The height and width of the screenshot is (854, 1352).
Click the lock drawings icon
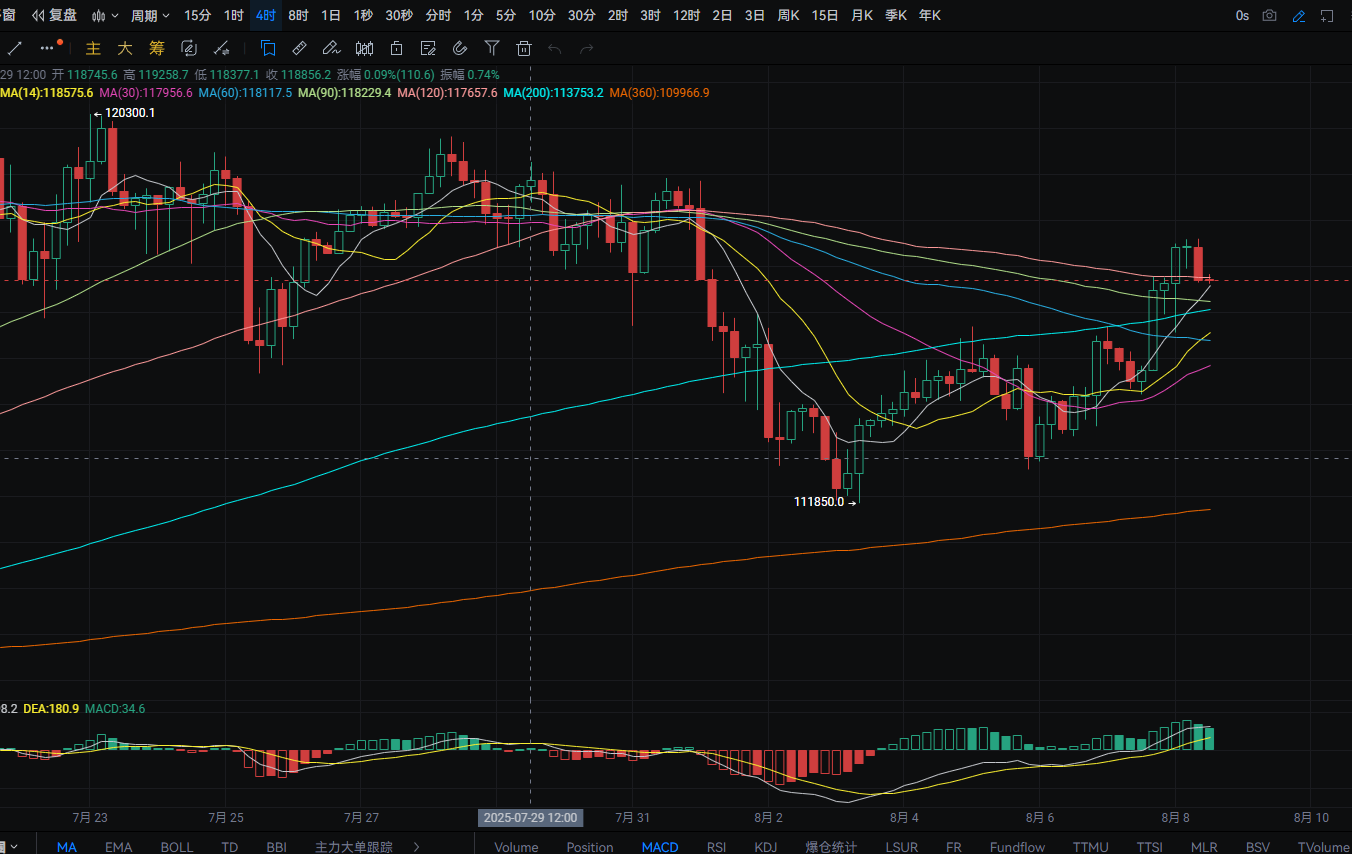[396, 47]
